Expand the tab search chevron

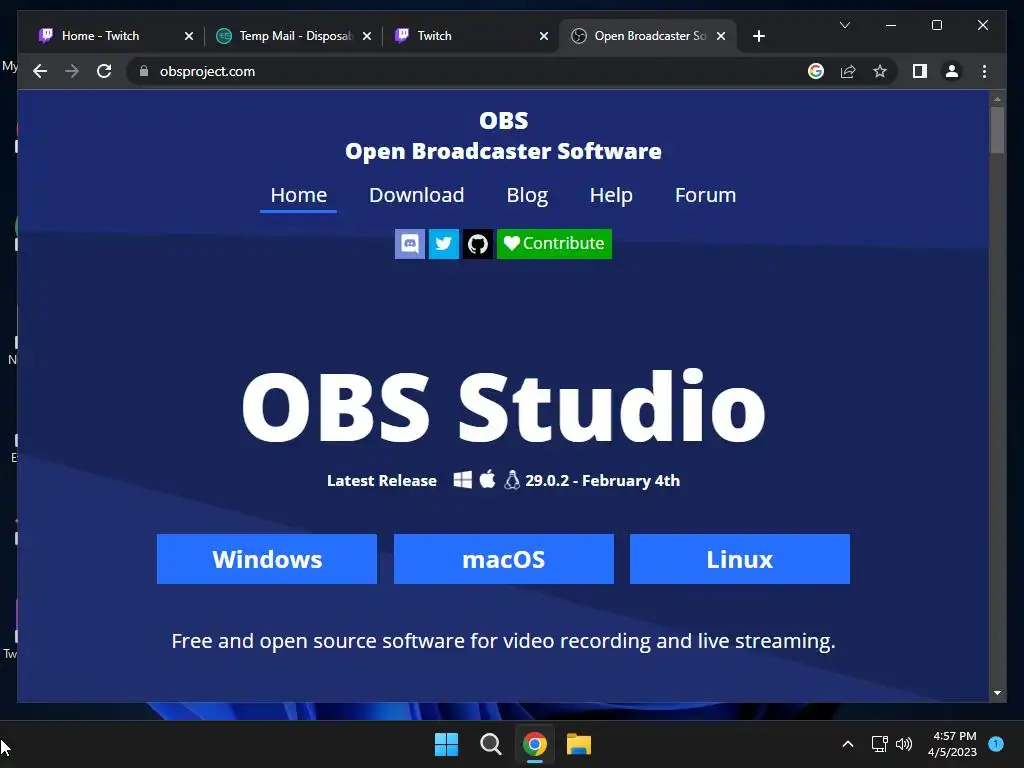pyautogui.click(x=844, y=25)
